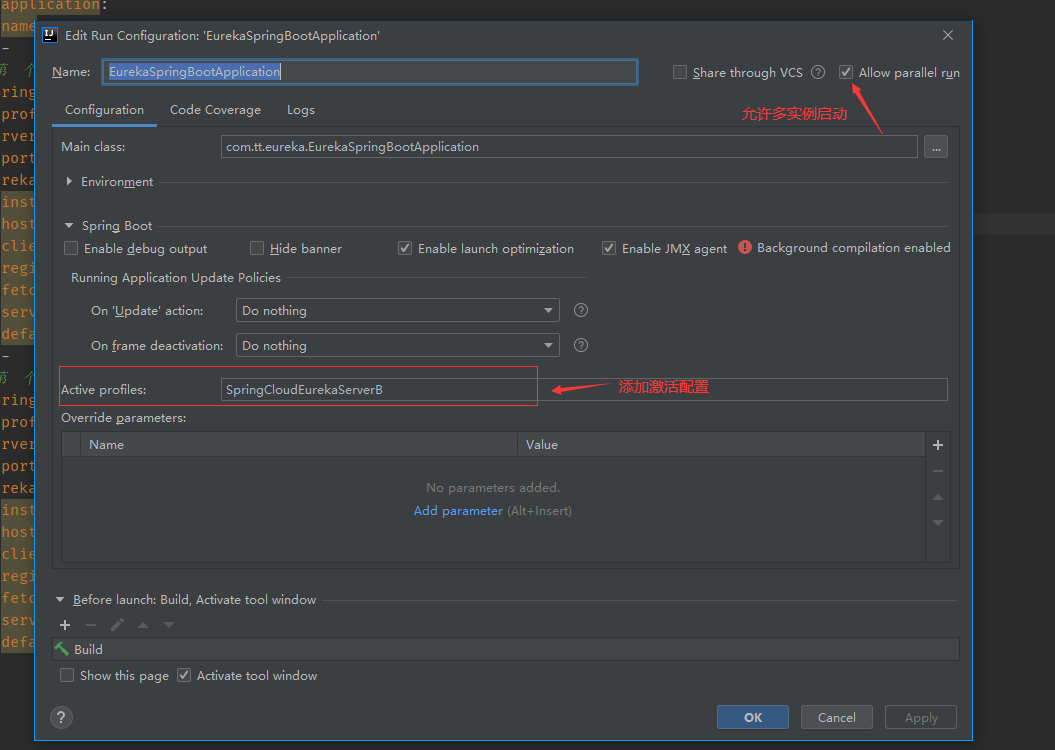This screenshot has width=1055, height=750.
Task: Toggle the Allow parallel run checkbox
Action: 847,72
